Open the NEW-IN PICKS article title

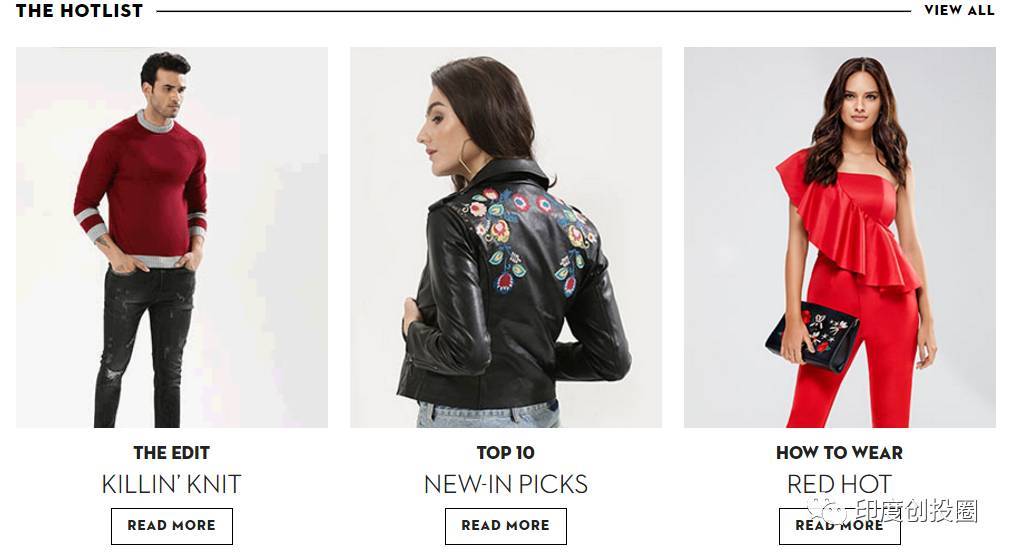pyautogui.click(x=506, y=484)
